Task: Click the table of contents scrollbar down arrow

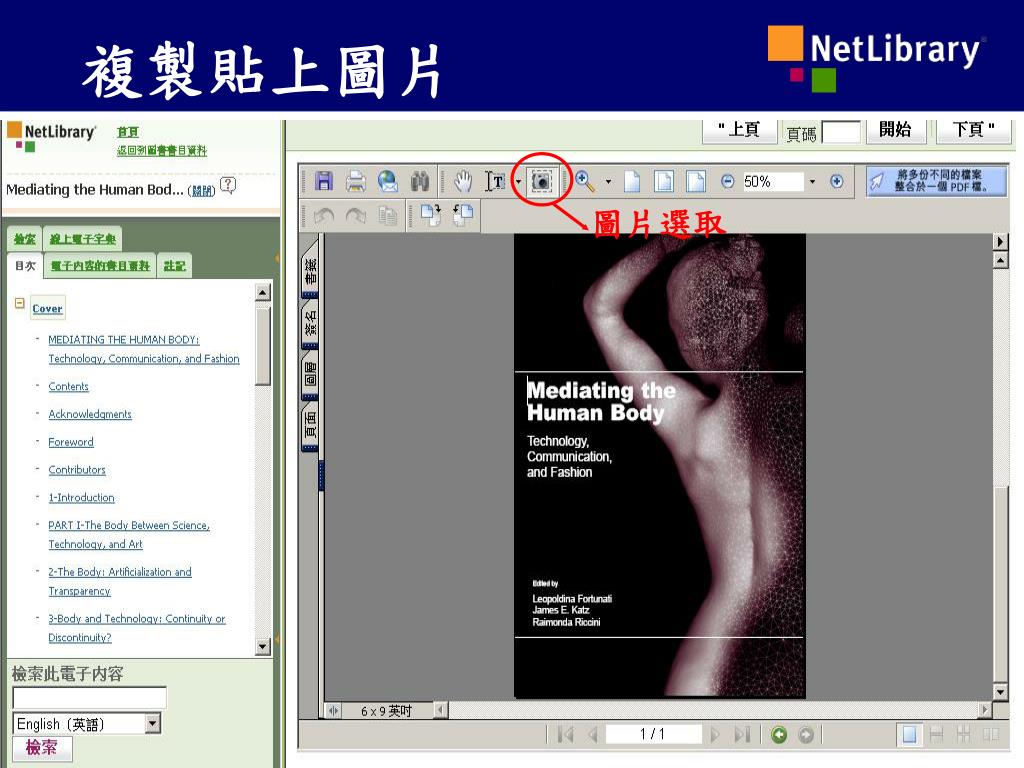Action: [263, 647]
